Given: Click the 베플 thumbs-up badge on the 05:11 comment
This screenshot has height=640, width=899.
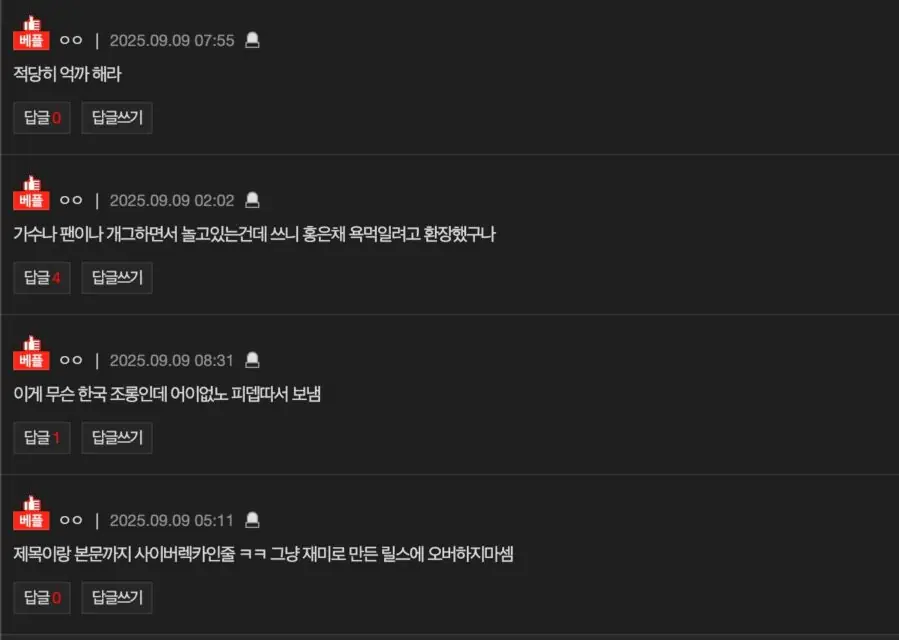Looking at the screenshot, I should point(31,513).
